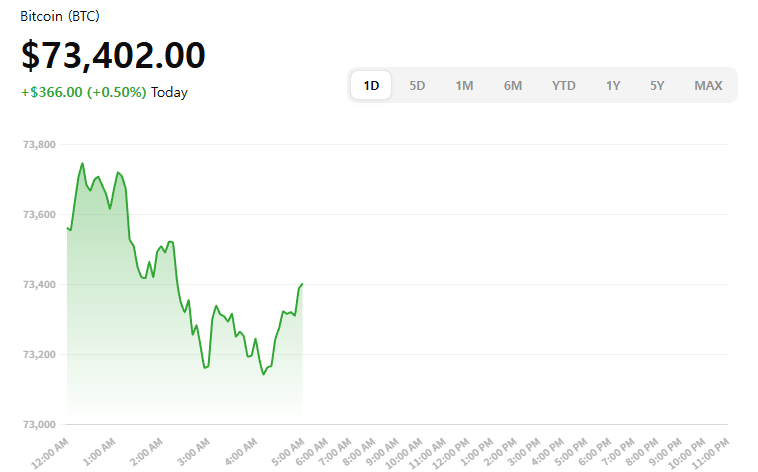Viewport: 758px width, 472px height.
Task: Click the chart's highest peak point
Action: point(82,163)
